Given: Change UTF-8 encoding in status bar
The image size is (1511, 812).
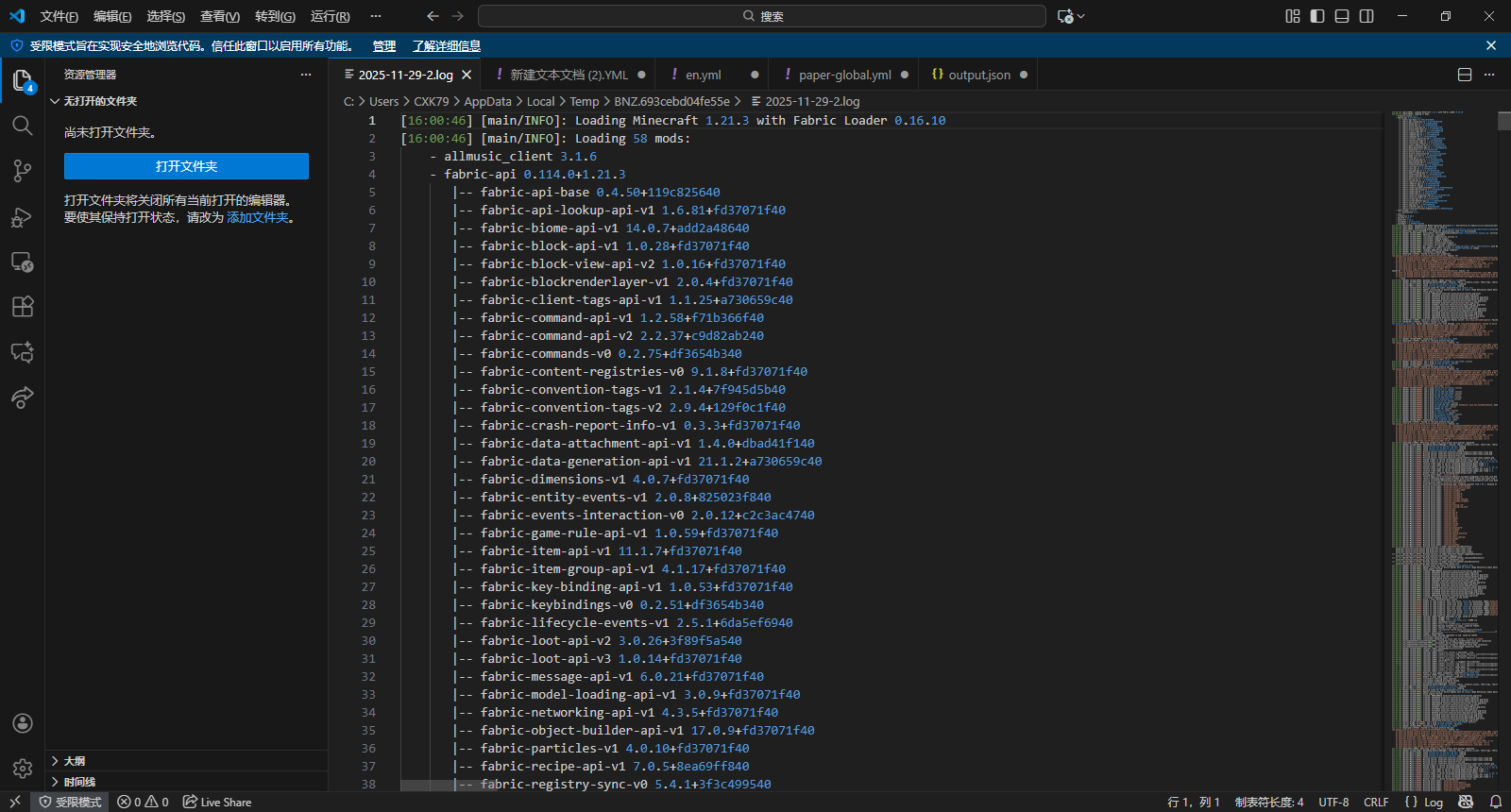Looking at the screenshot, I should tap(1333, 802).
